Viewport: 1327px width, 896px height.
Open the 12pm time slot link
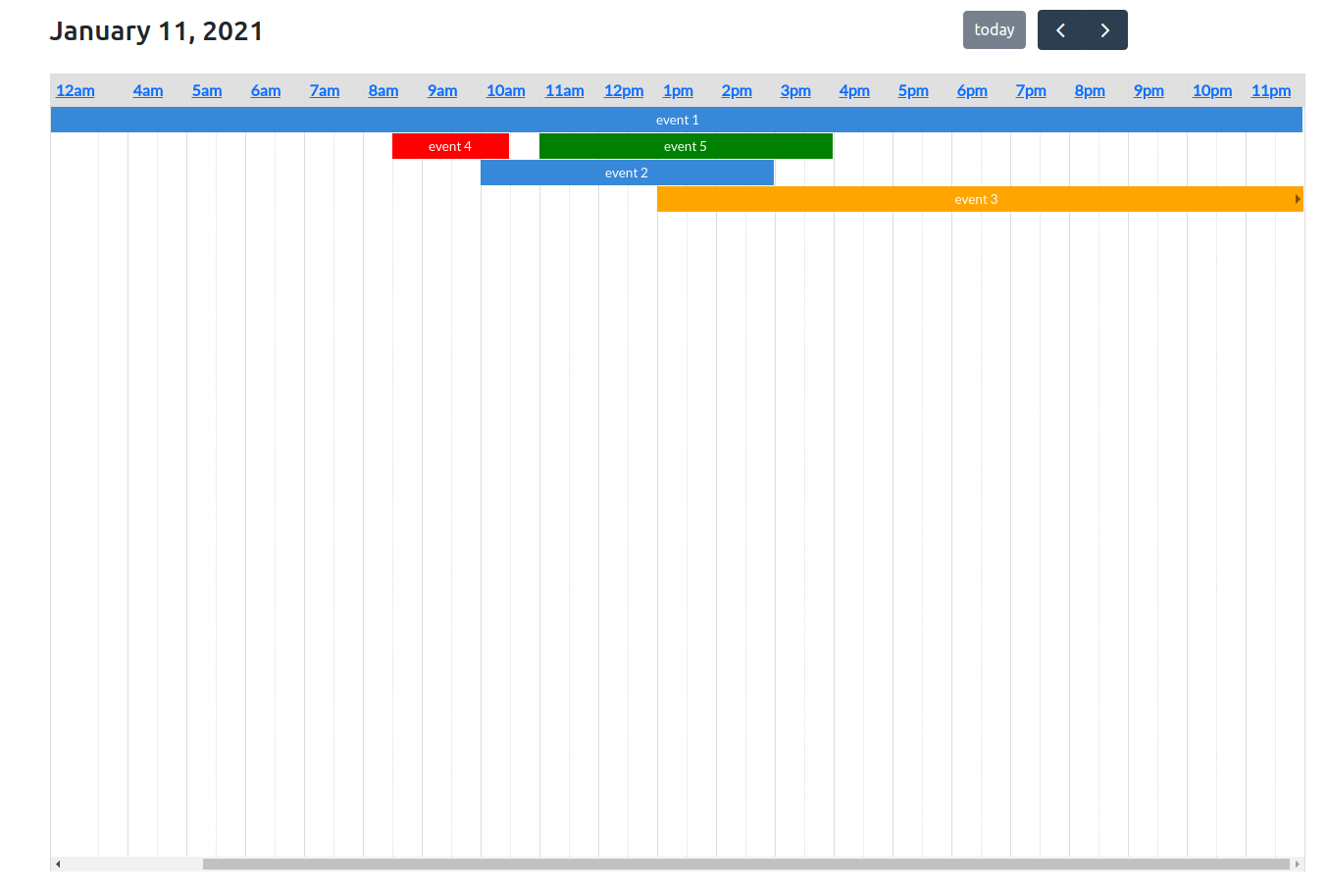(x=623, y=90)
